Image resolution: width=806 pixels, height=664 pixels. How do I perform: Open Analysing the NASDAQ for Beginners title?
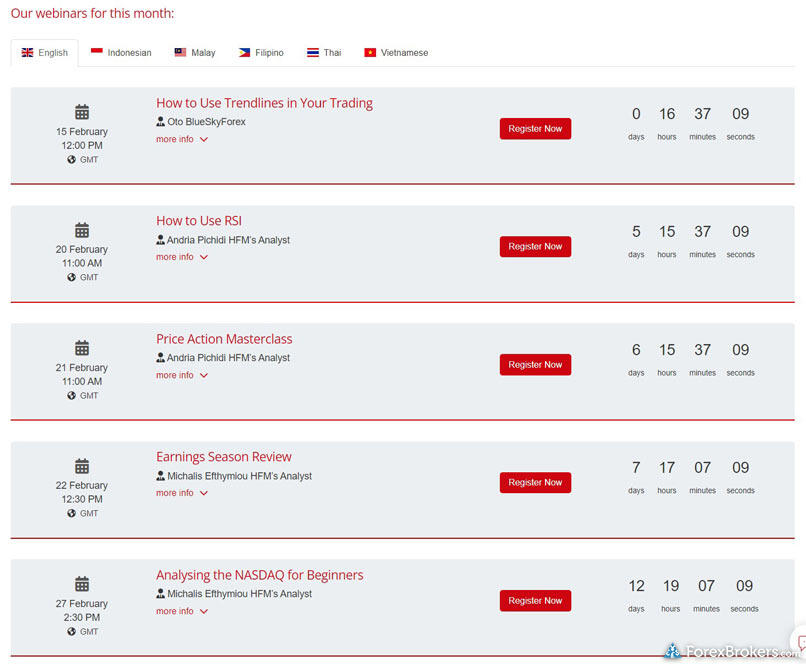260,575
